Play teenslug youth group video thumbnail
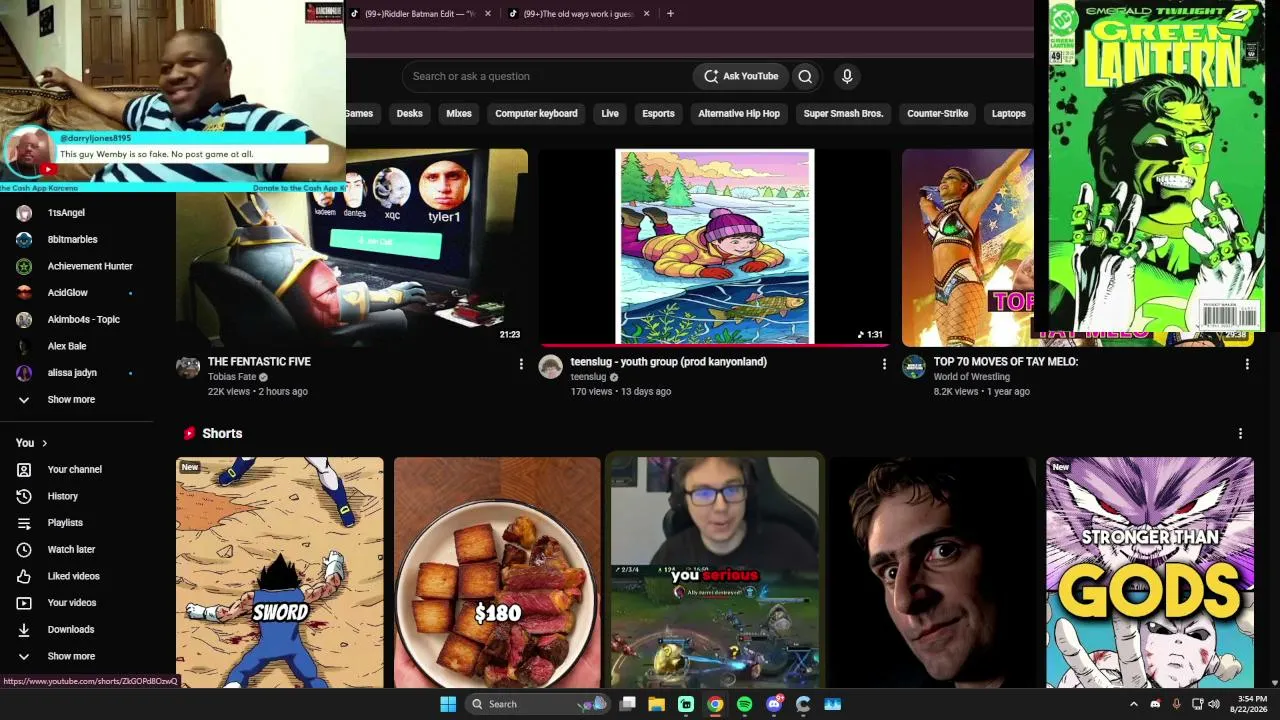Viewport: 1280px width, 720px height. (714, 248)
